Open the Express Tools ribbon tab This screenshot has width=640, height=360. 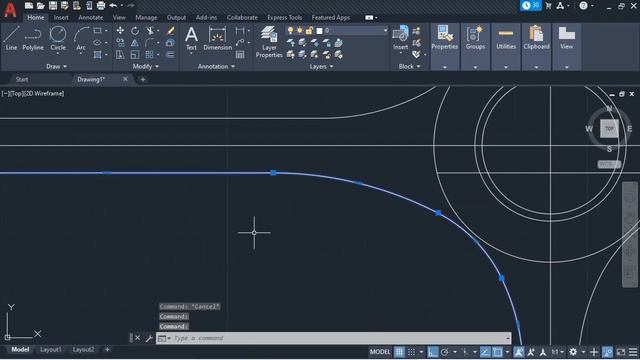click(284, 18)
